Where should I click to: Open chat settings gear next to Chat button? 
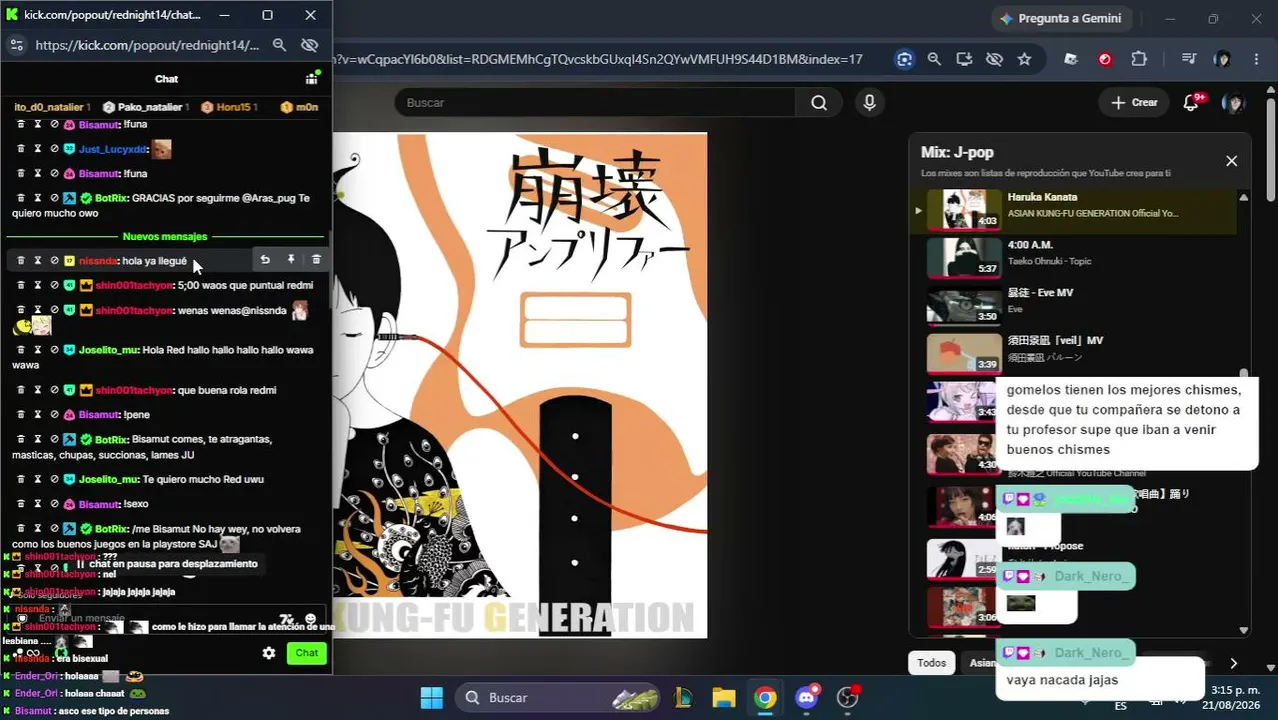[x=269, y=653]
